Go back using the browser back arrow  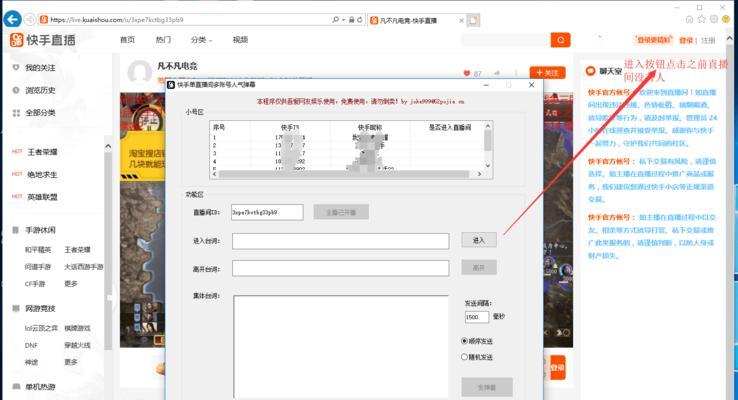pyautogui.click(x=12, y=19)
